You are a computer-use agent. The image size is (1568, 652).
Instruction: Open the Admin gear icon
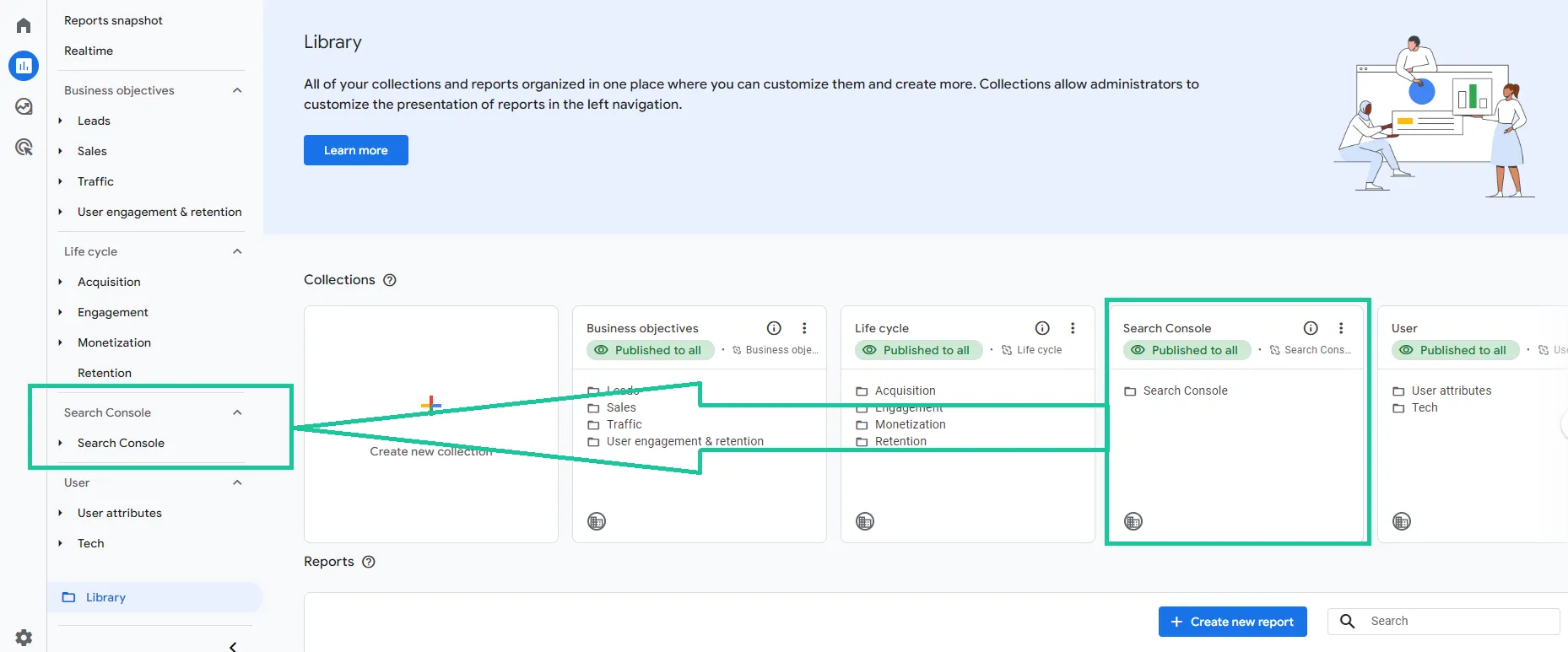24,638
